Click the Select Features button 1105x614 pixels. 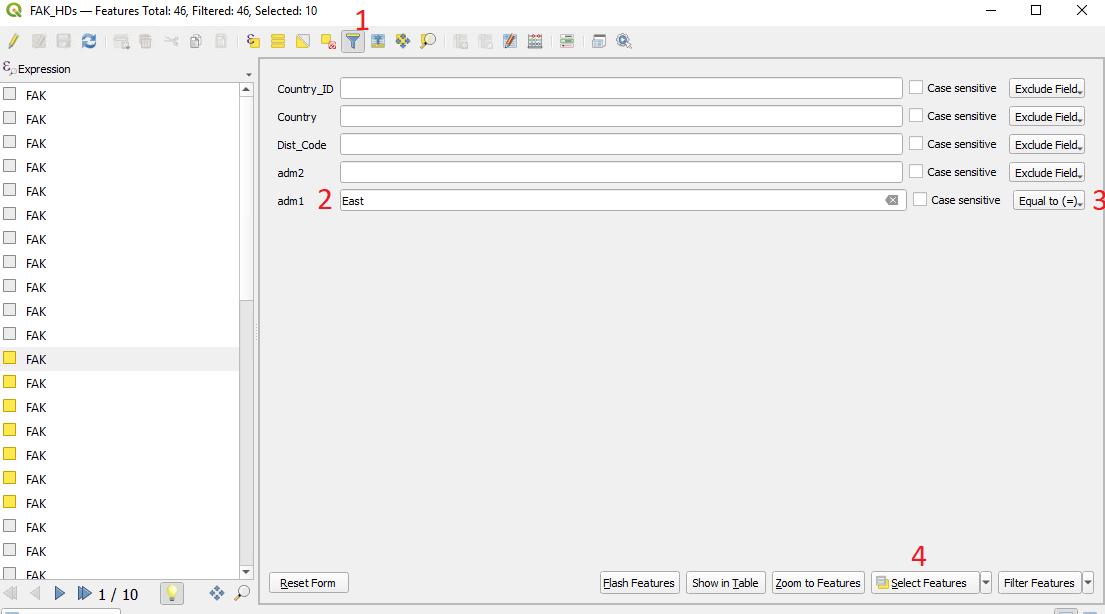coord(925,583)
